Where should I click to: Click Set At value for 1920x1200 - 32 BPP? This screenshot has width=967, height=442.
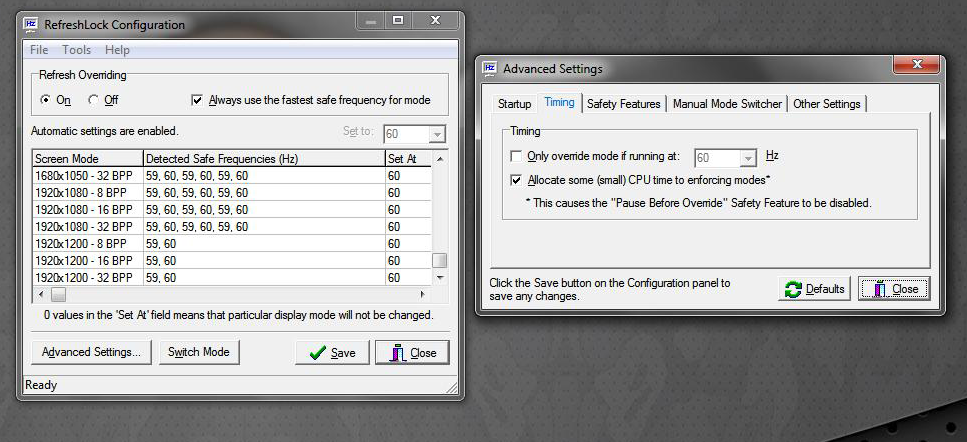pos(408,278)
